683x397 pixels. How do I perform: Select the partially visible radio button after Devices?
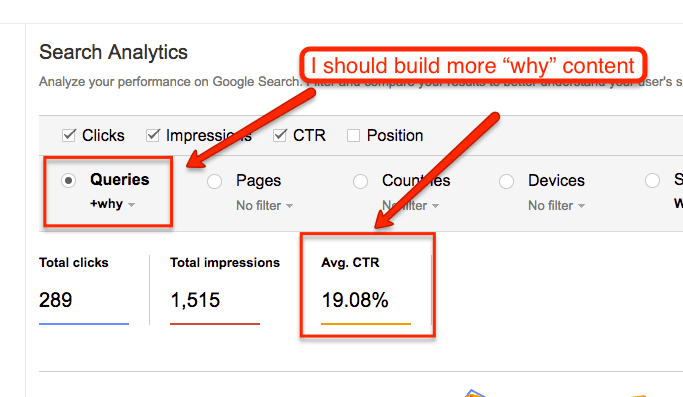click(x=652, y=180)
